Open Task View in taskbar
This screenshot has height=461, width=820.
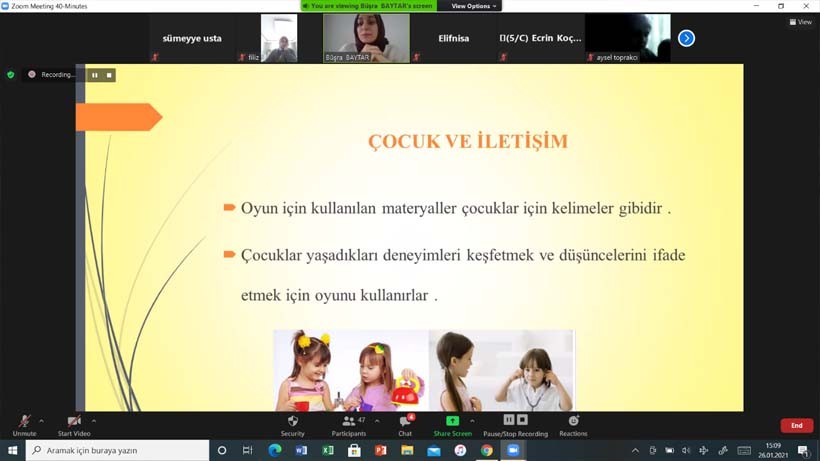coord(247,450)
